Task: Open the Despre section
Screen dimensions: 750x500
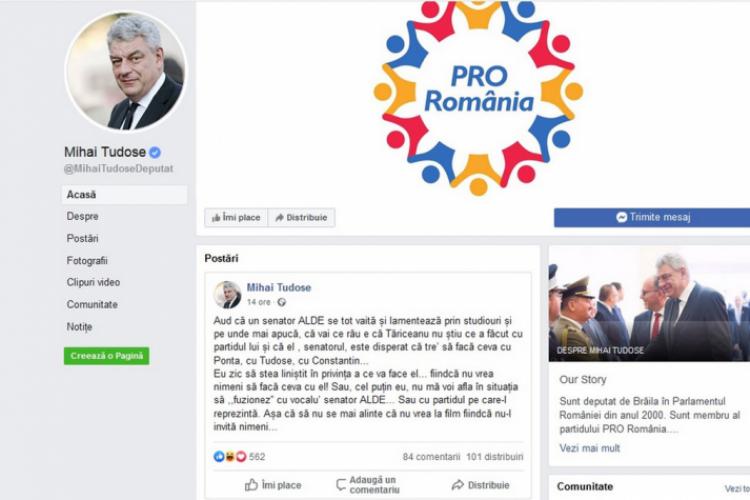Action: (83, 216)
